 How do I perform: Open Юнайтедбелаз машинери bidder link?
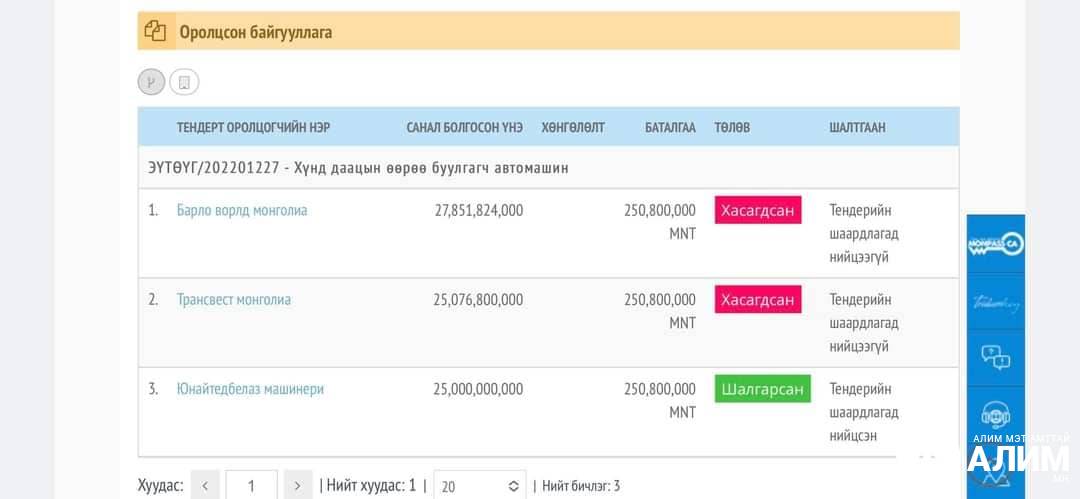pos(250,389)
